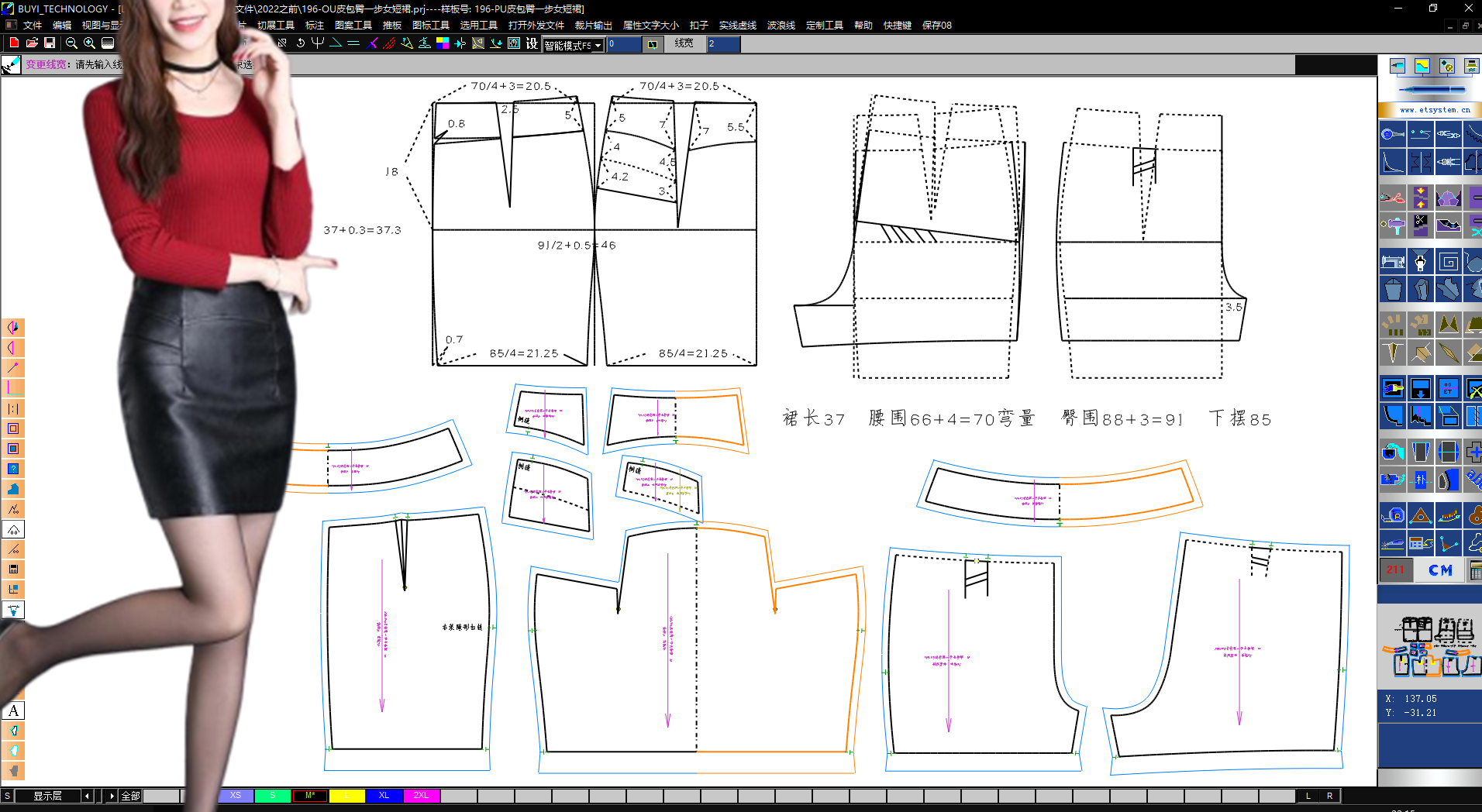Open the 裁片输出 menu

pos(594,26)
